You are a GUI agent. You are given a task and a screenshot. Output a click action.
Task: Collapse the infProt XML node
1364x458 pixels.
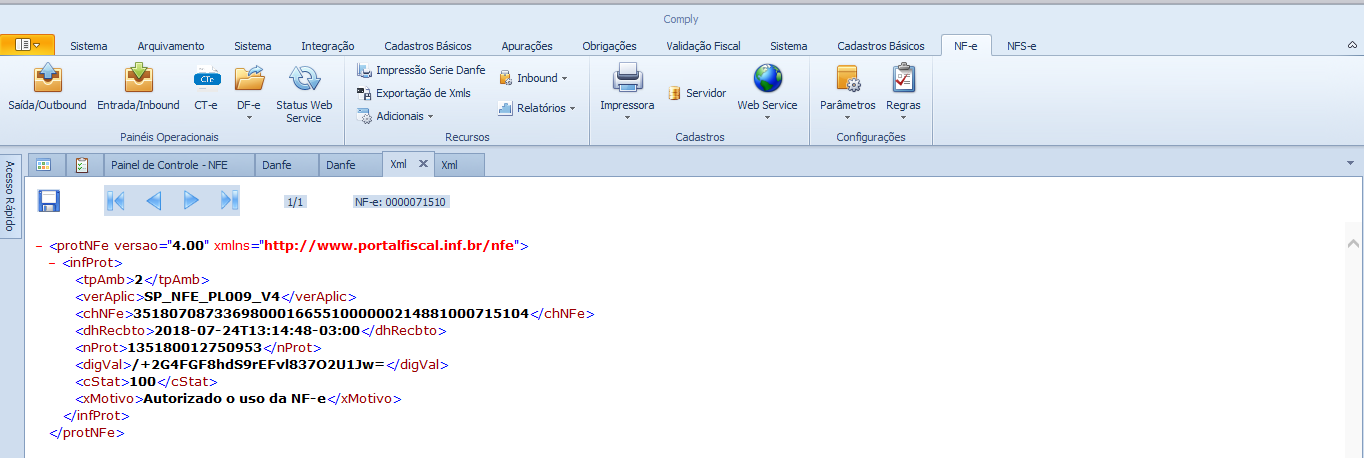click(52, 263)
